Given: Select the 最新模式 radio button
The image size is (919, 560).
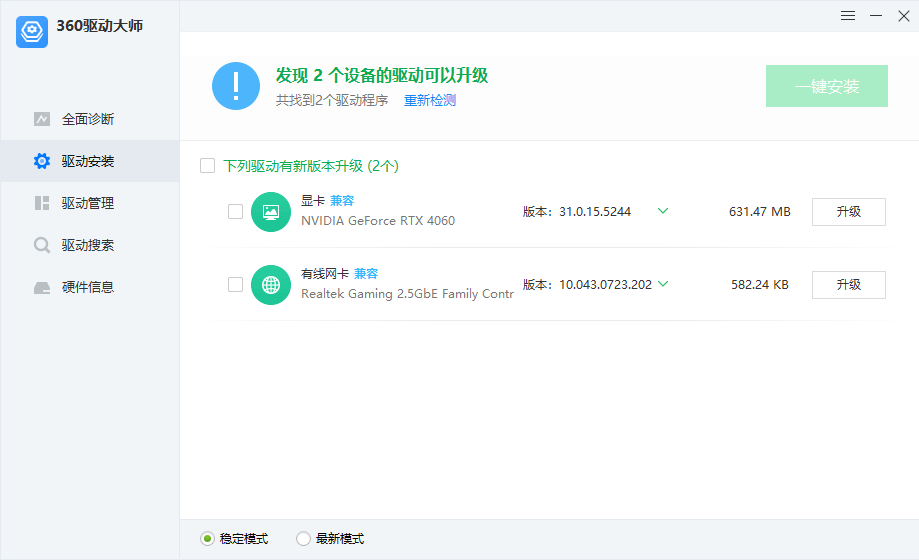Looking at the screenshot, I should click(x=303, y=538).
